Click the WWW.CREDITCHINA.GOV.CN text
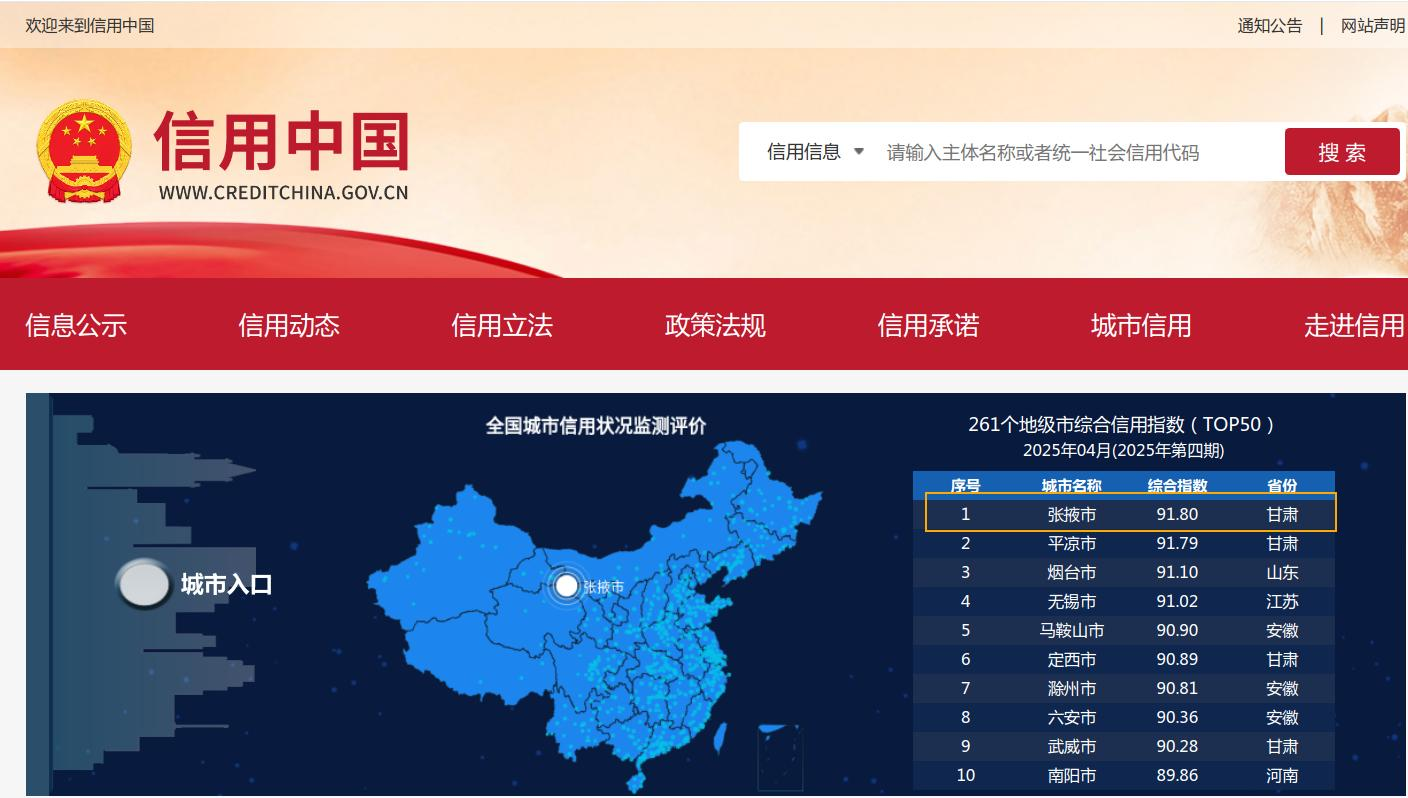The image size is (1408, 798). tap(283, 193)
